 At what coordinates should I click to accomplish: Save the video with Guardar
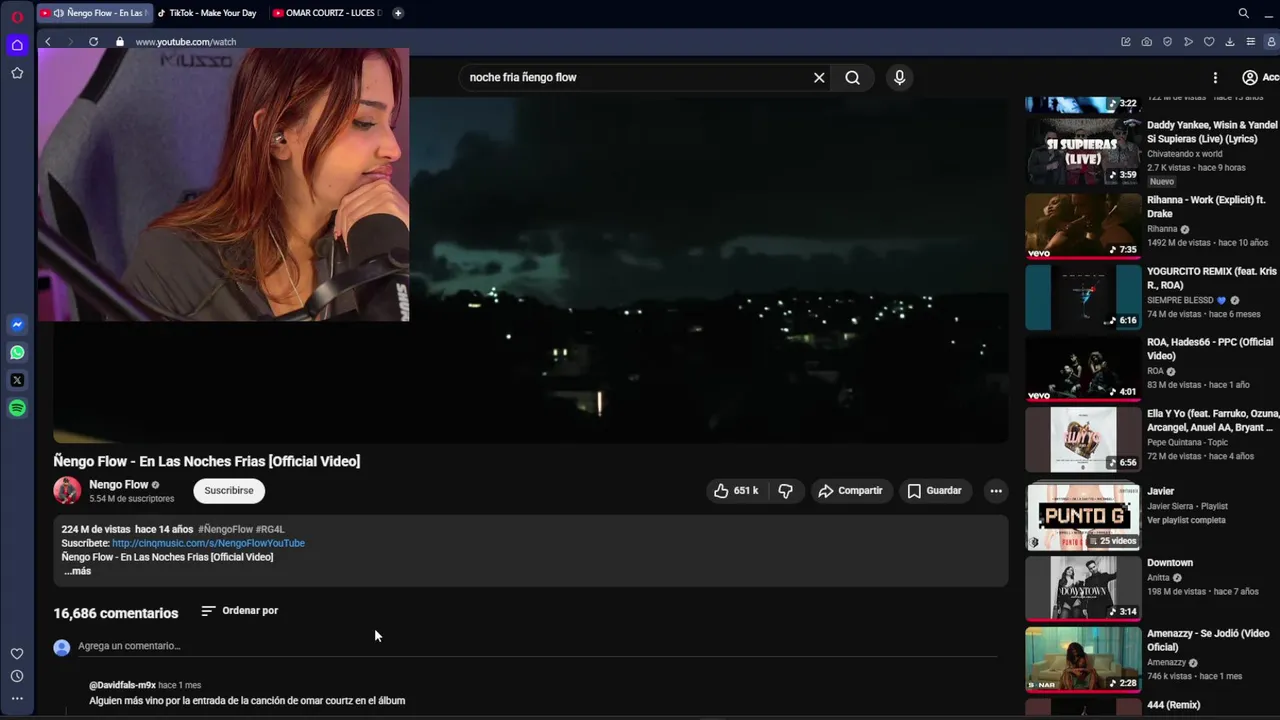[935, 491]
